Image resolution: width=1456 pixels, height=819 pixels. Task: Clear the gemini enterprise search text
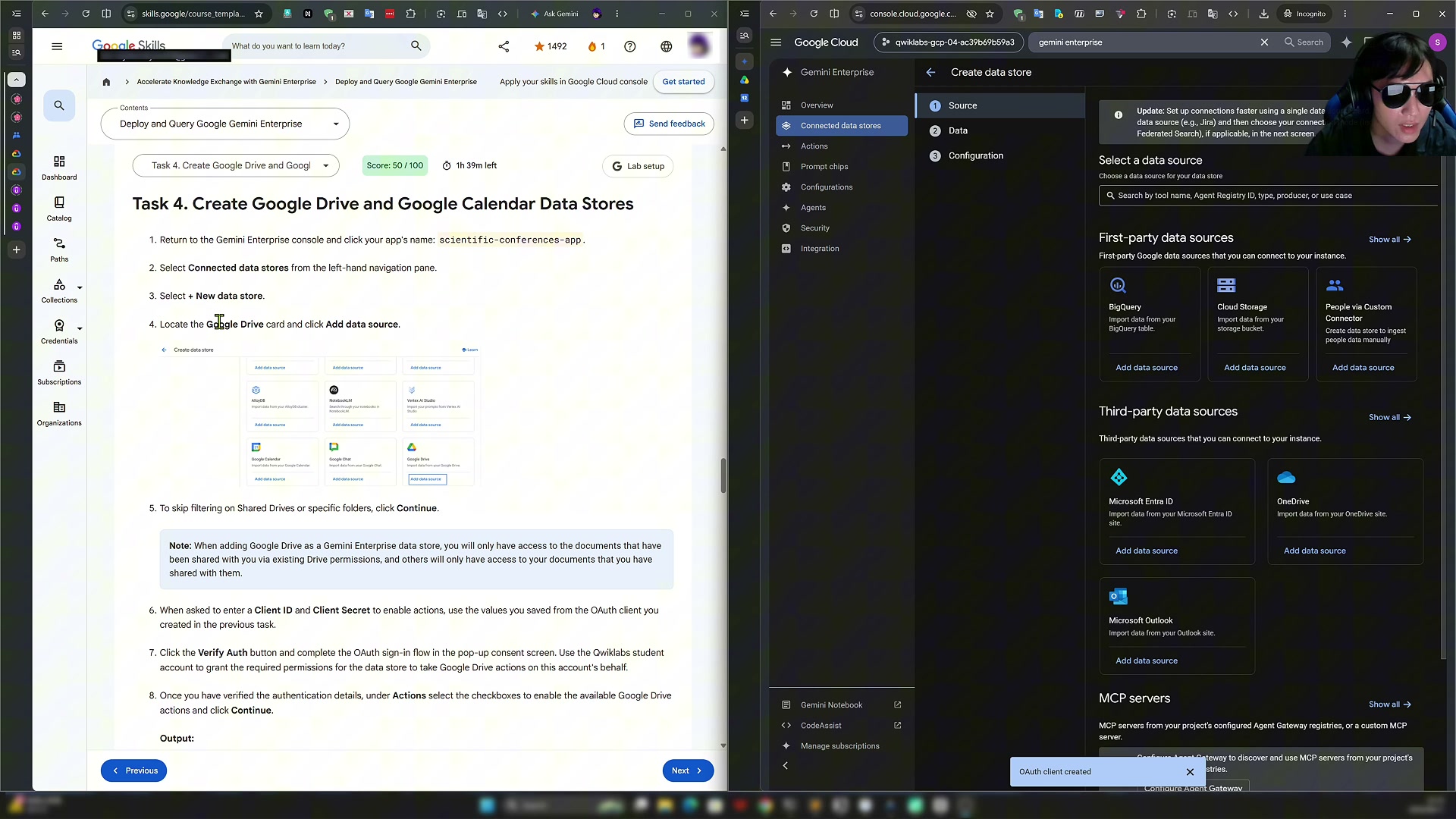click(1264, 42)
